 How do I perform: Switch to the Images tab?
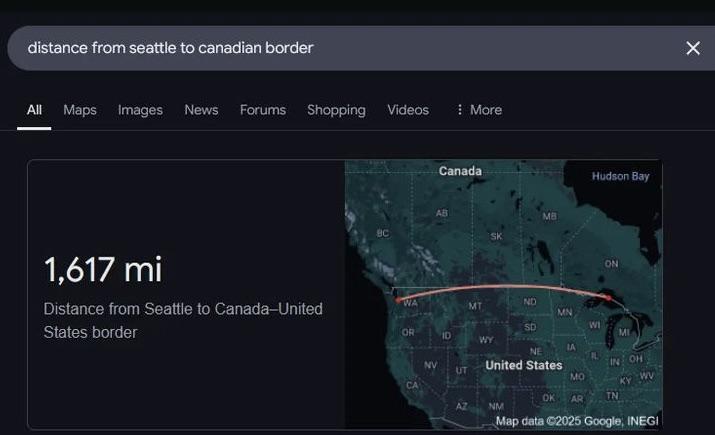pyautogui.click(x=140, y=110)
